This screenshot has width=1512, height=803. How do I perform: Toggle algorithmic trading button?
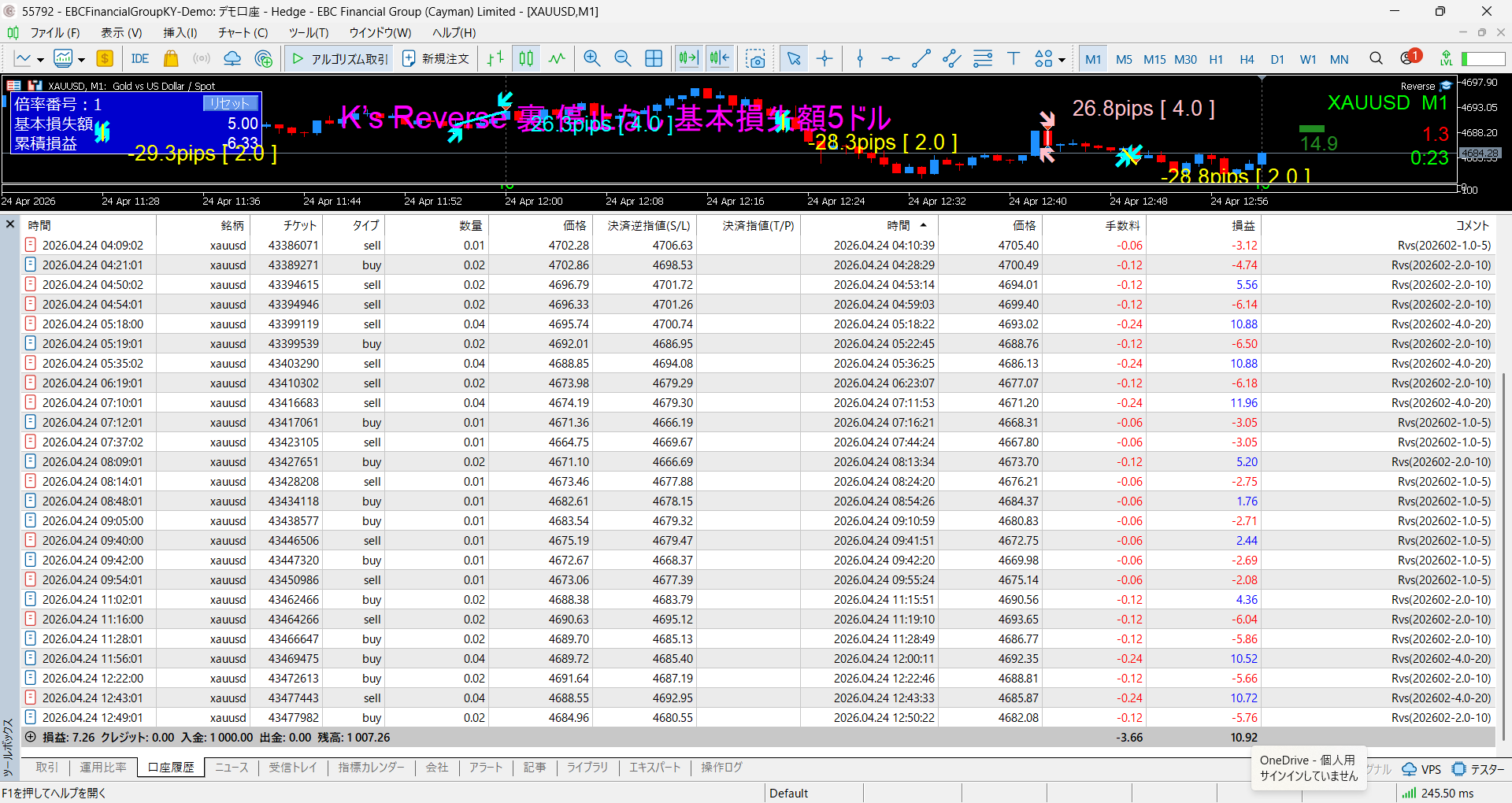(x=340, y=59)
